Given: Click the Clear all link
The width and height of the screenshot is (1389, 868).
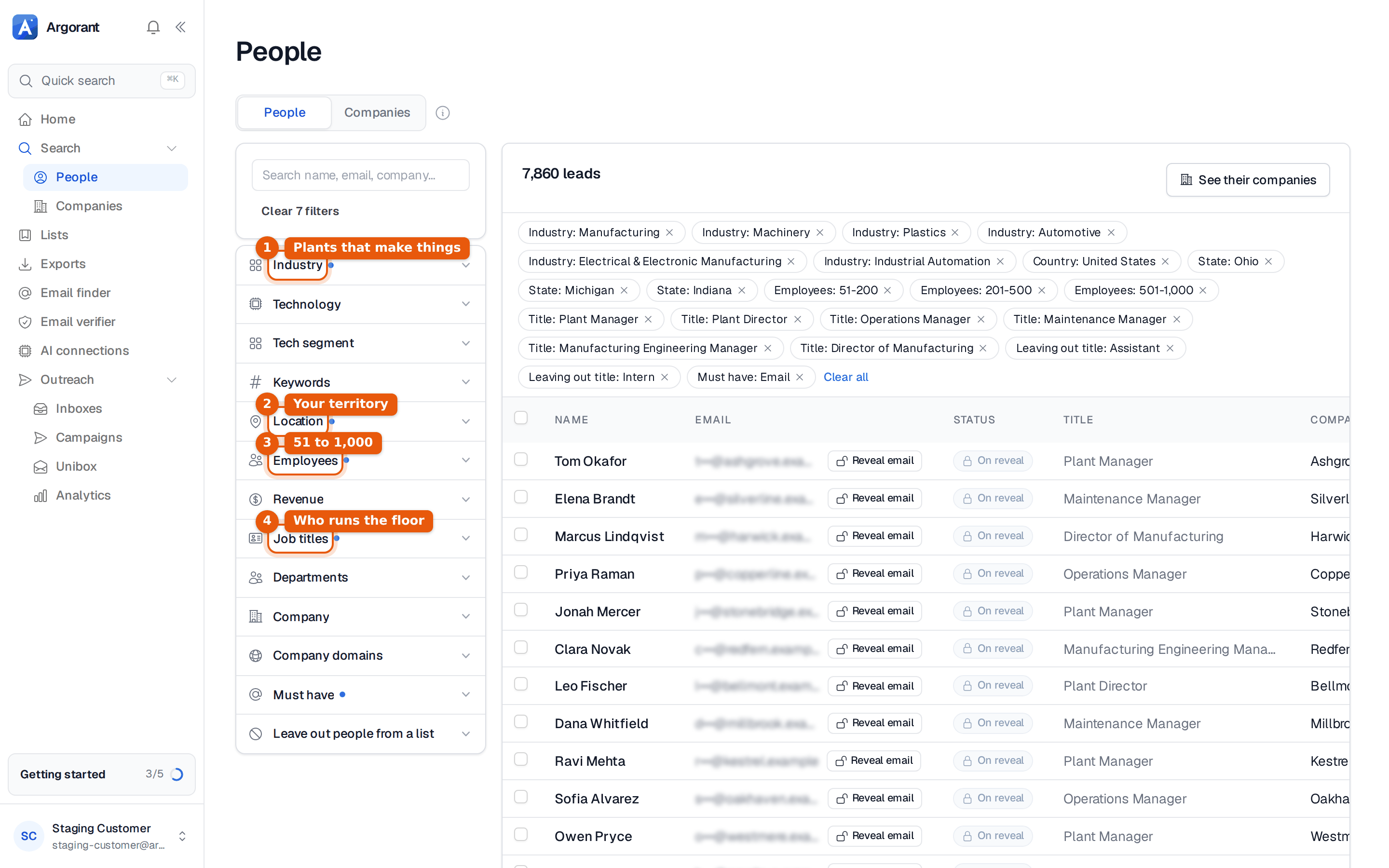Looking at the screenshot, I should [845, 377].
